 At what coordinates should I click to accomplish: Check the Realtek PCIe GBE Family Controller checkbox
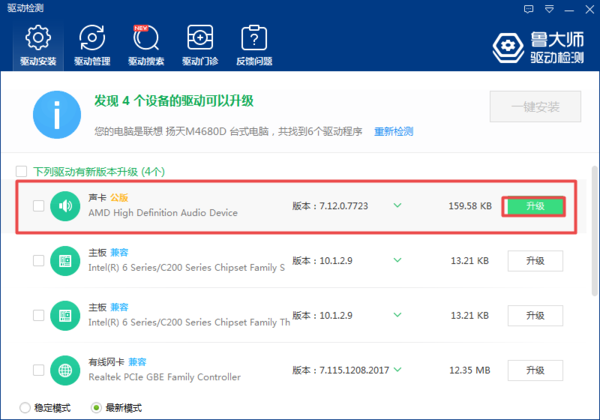(x=38, y=369)
